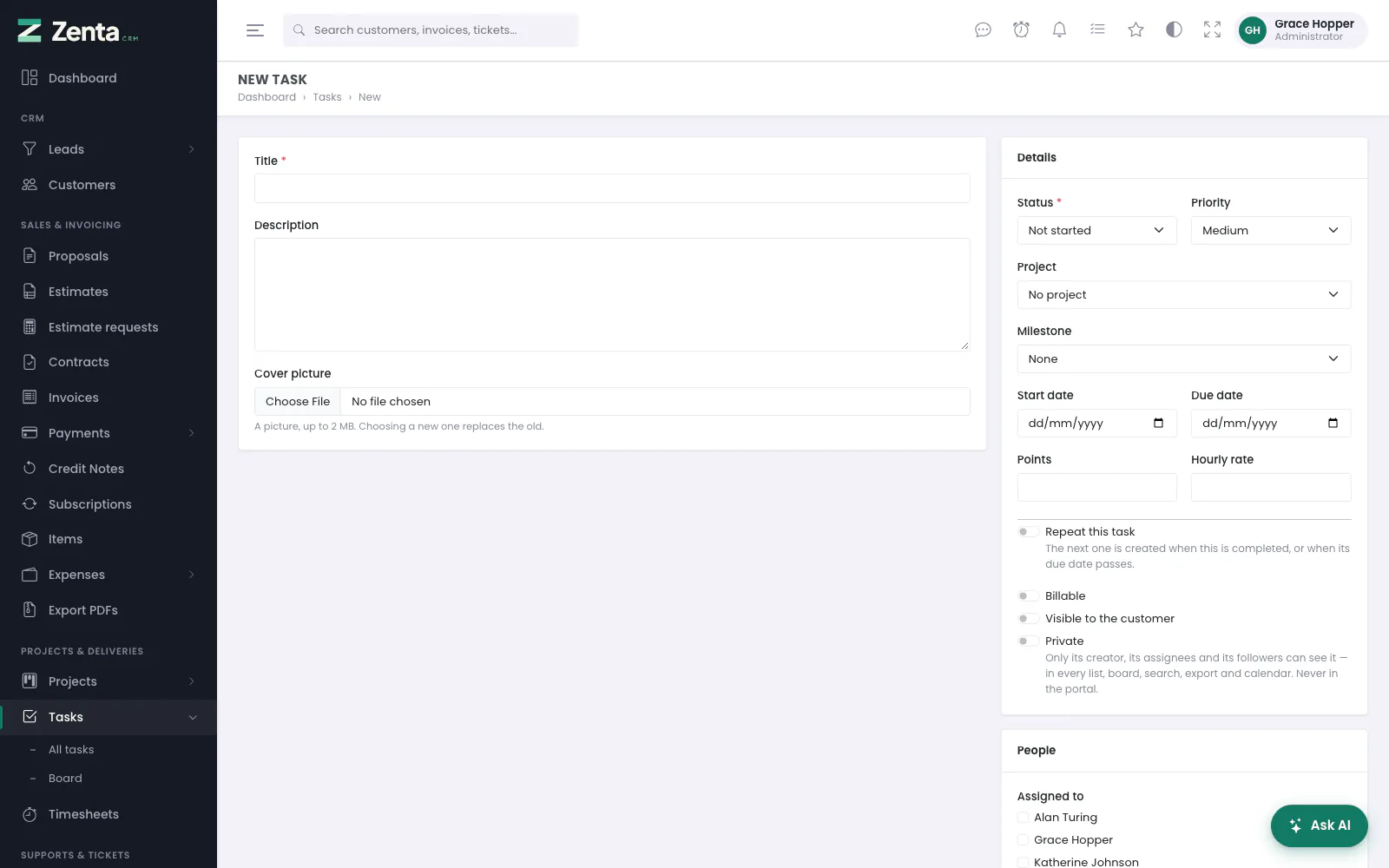Click into the Title input field

coord(612,188)
